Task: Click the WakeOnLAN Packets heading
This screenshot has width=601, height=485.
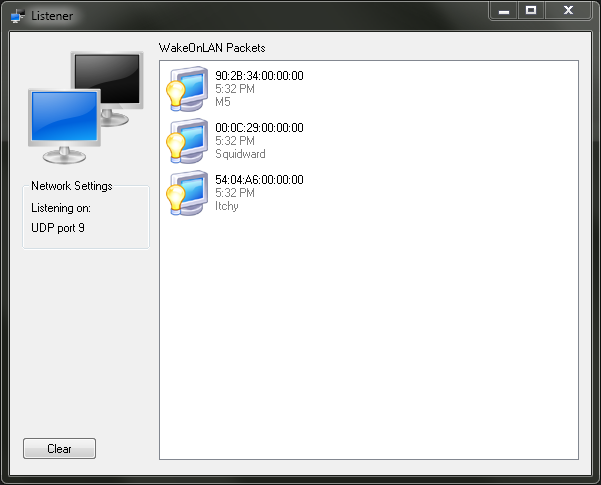Action: click(x=212, y=48)
